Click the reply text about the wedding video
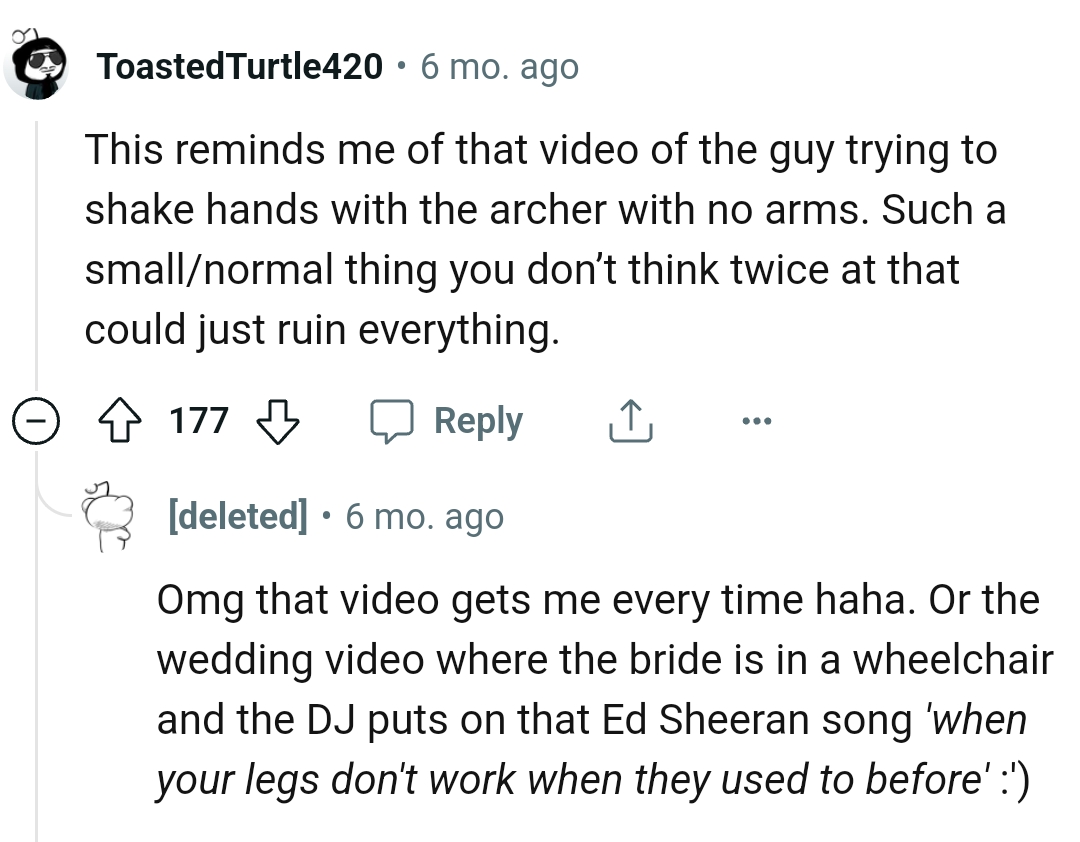1080x842 pixels. [600, 660]
